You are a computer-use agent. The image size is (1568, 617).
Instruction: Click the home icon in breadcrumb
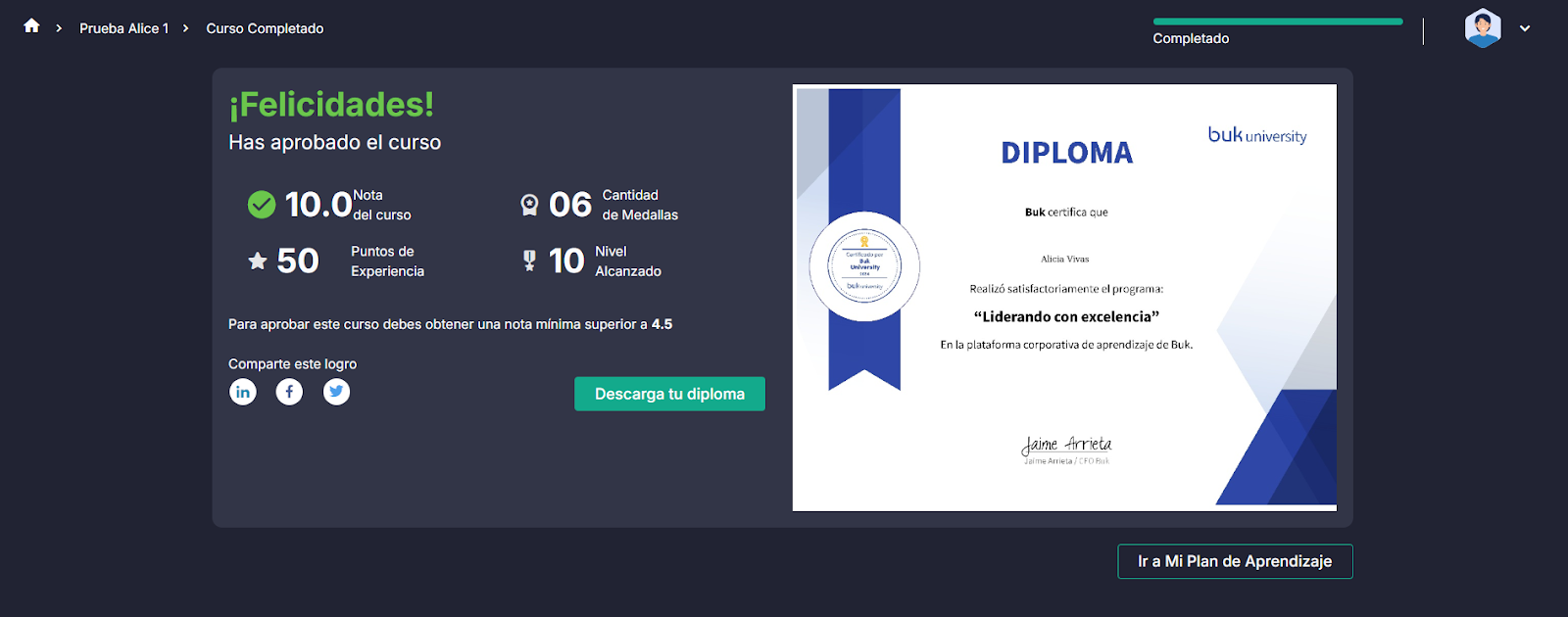pyautogui.click(x=31, y=26)
